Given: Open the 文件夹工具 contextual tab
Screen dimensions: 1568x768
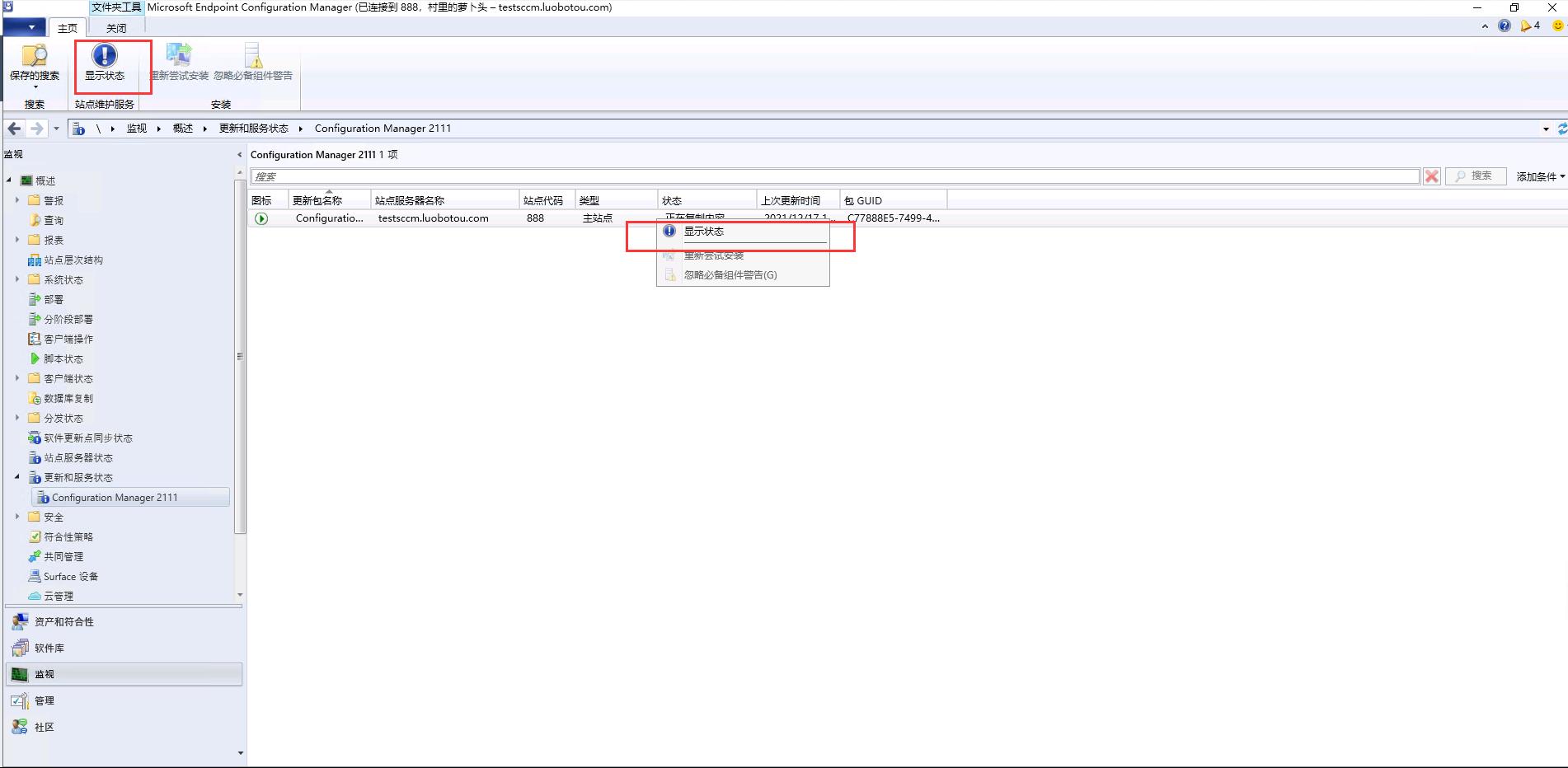Looking at the screenshot, I should click(116, 7).
